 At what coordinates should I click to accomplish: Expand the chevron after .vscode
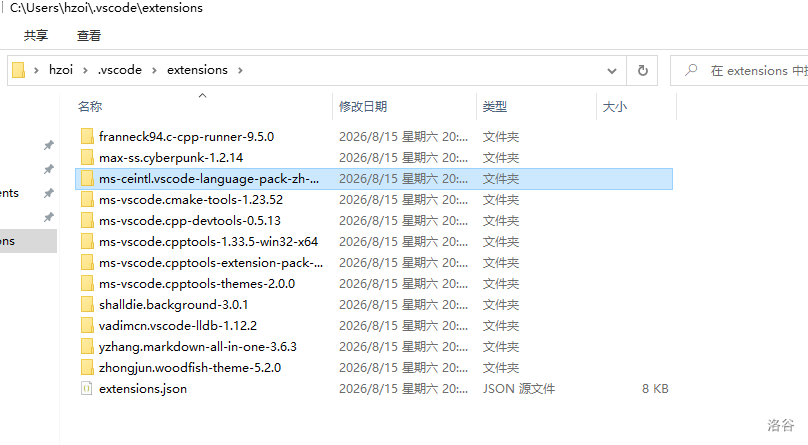154,71
